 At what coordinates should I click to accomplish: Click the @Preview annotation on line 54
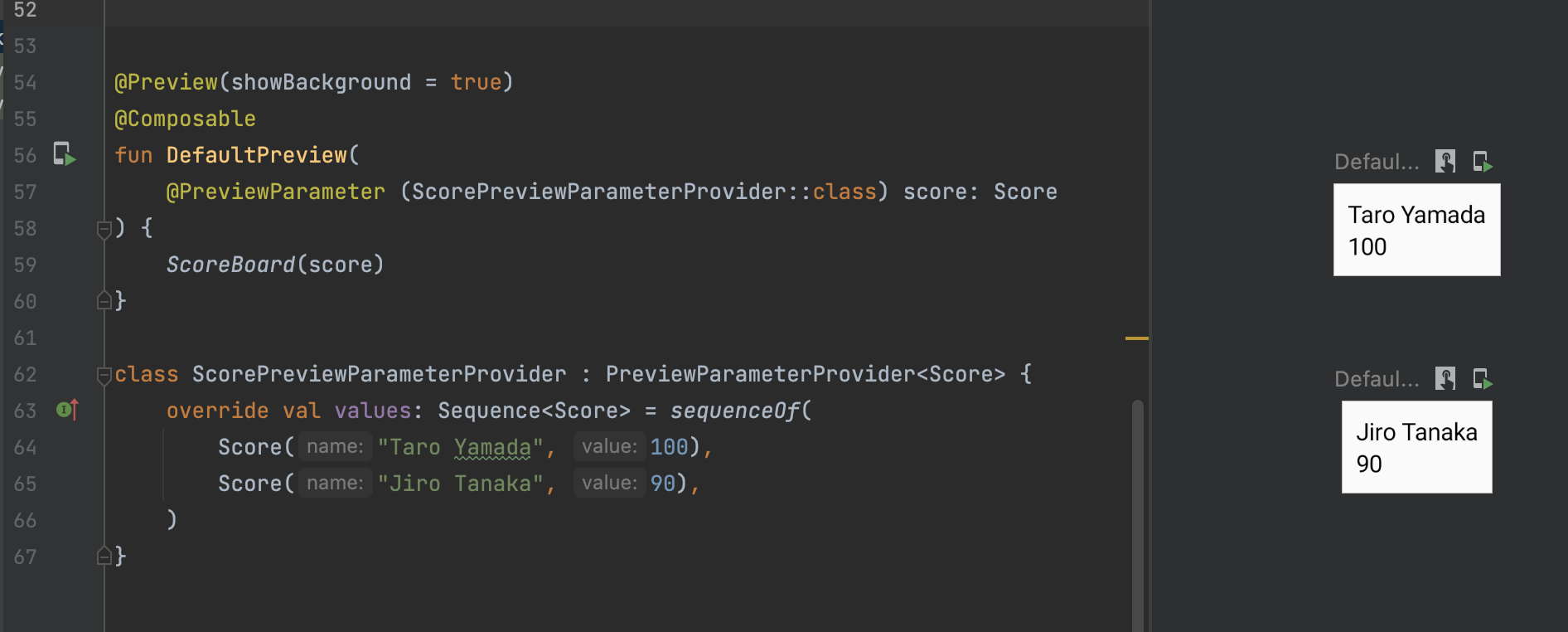pos(166,82)
